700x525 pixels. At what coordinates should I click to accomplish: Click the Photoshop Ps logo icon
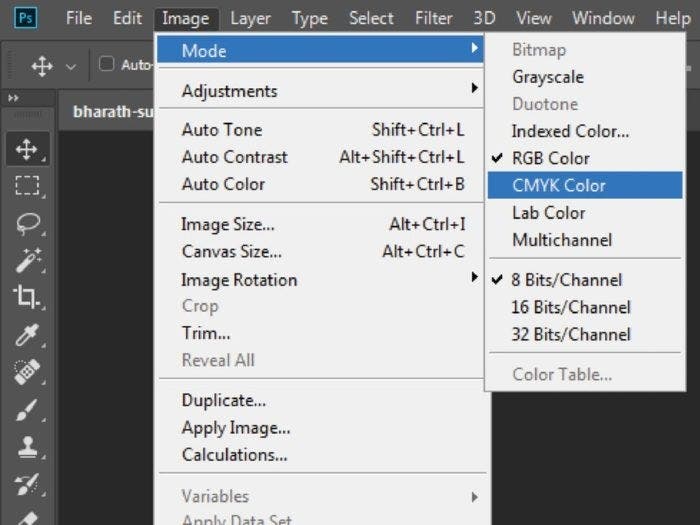coord(27,18)
